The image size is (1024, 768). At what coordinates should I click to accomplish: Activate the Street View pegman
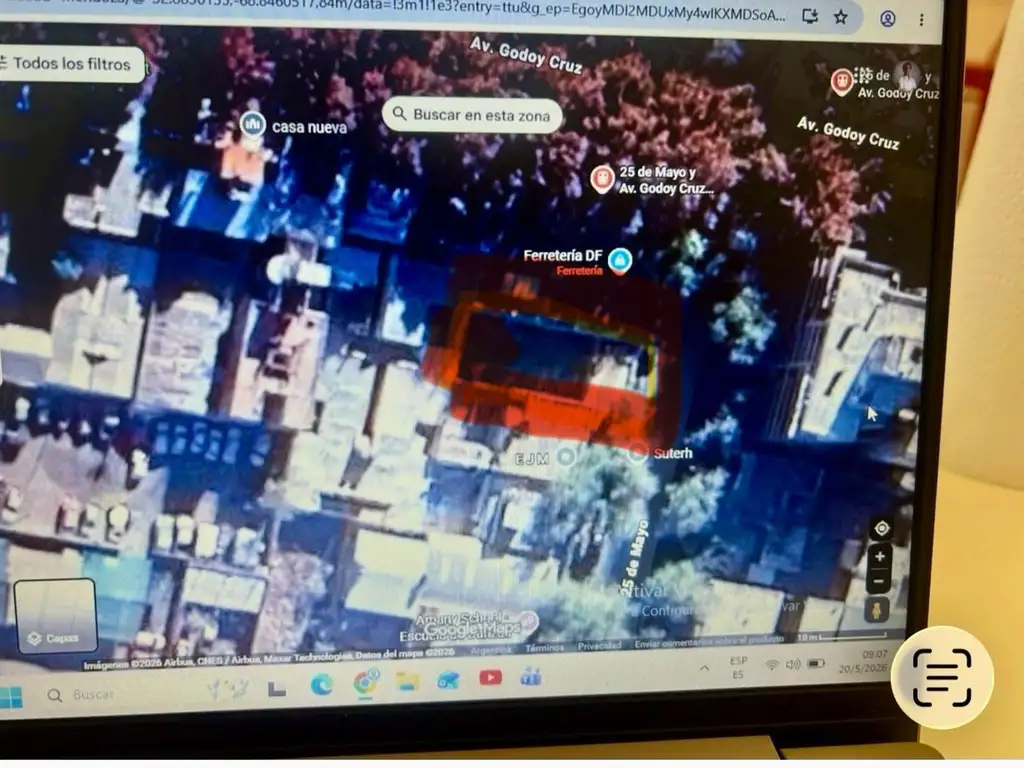coord(876,610)
